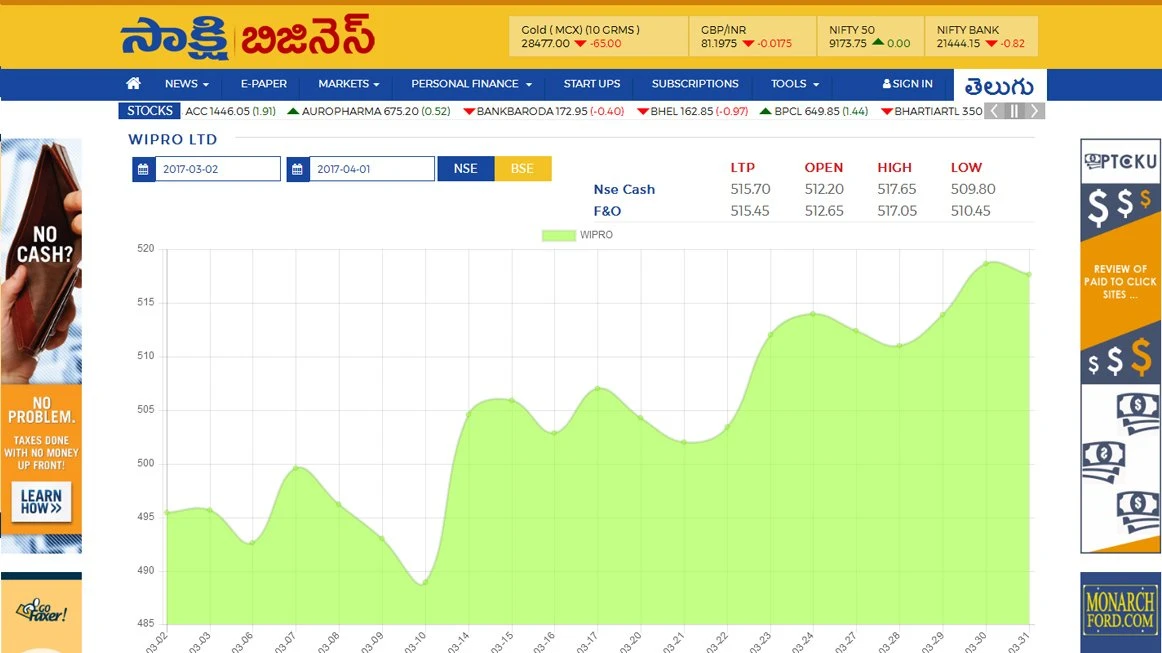This screenshot has height=653, width=1162.
Task: Click the Learn How button in ad
Action: click(41, 502)
